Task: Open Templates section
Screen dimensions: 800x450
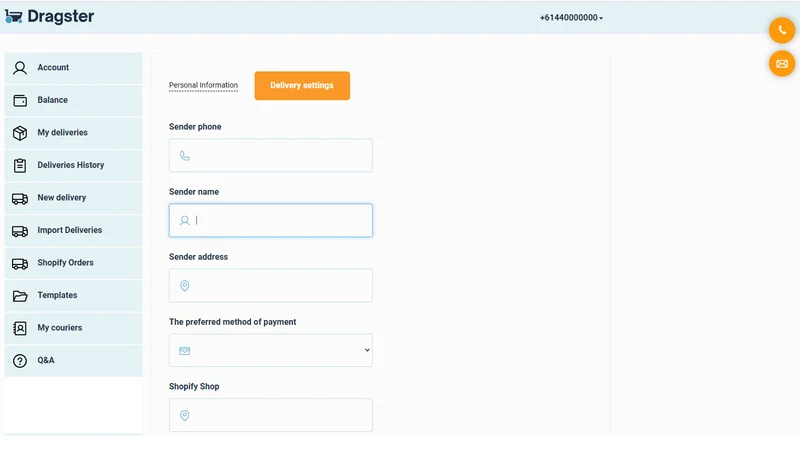Action: point(73,296)
